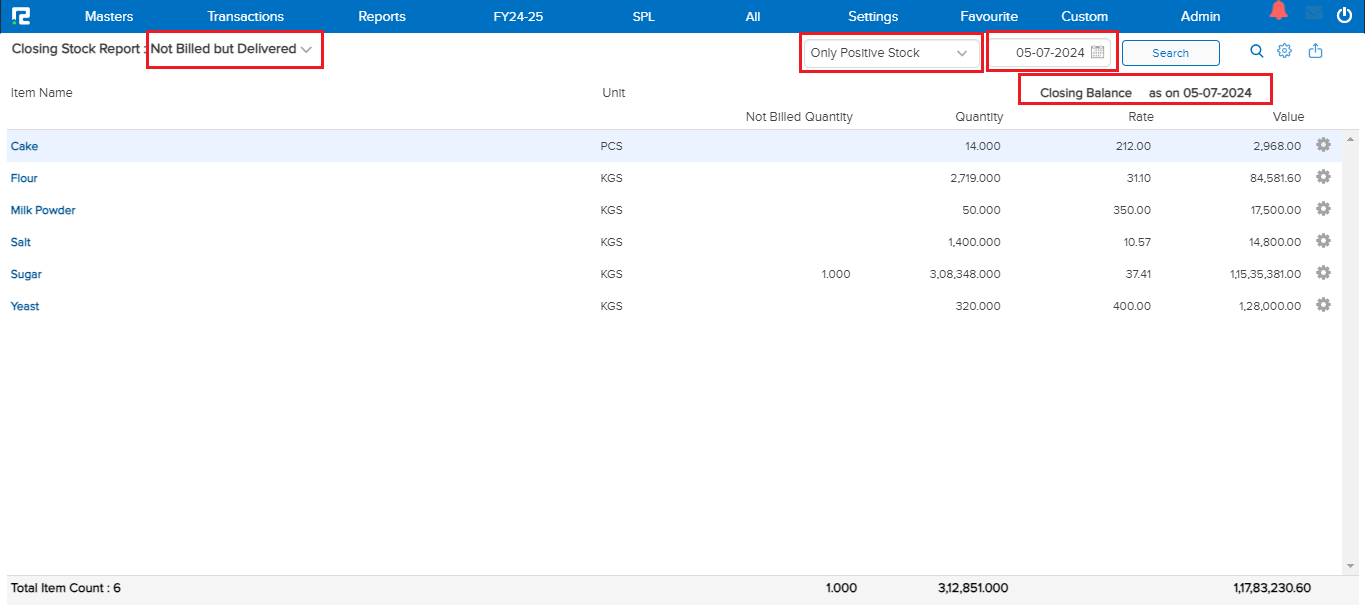
Task: Click the power logout icon
Action: (x=1344, y=14)
